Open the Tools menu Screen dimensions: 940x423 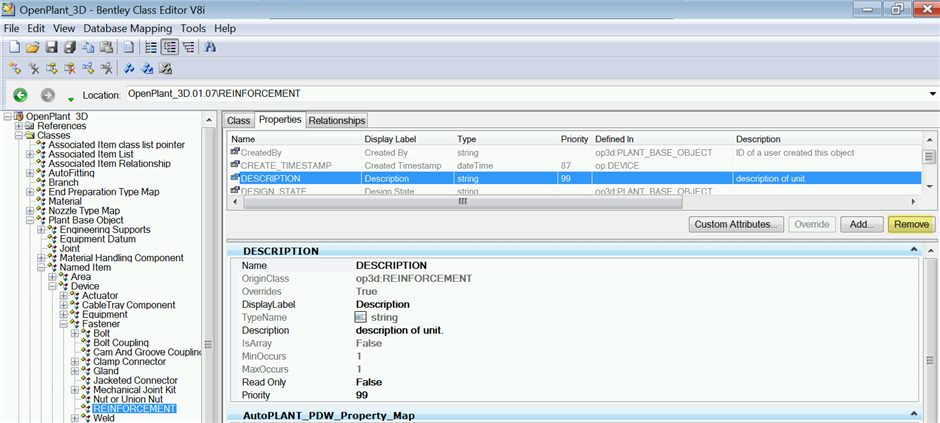193,28
